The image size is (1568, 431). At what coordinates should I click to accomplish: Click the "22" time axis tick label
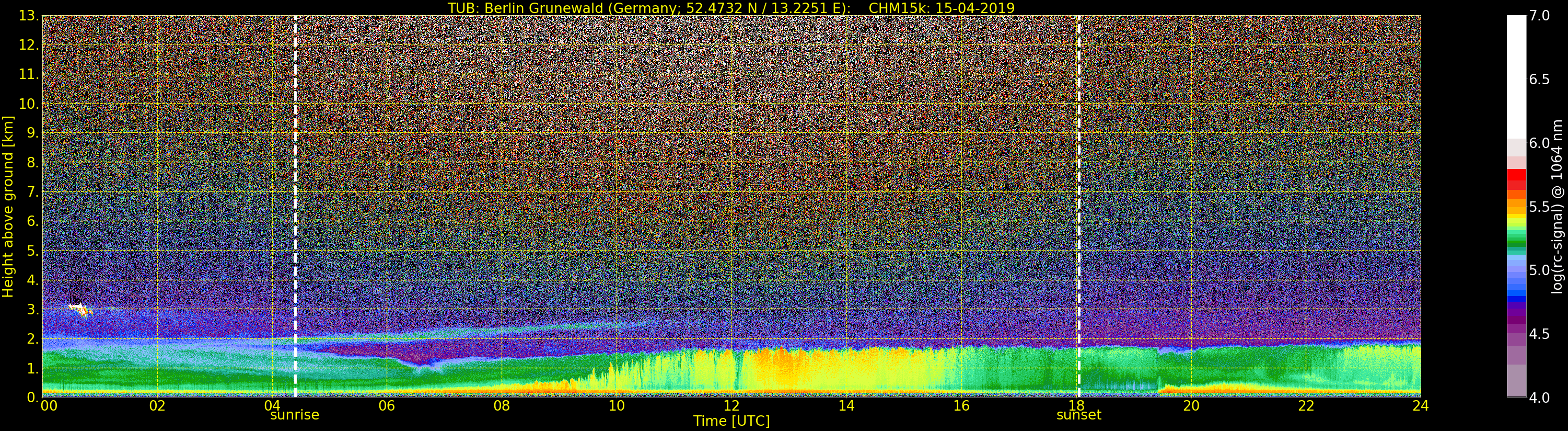[x=1306, y=405]
